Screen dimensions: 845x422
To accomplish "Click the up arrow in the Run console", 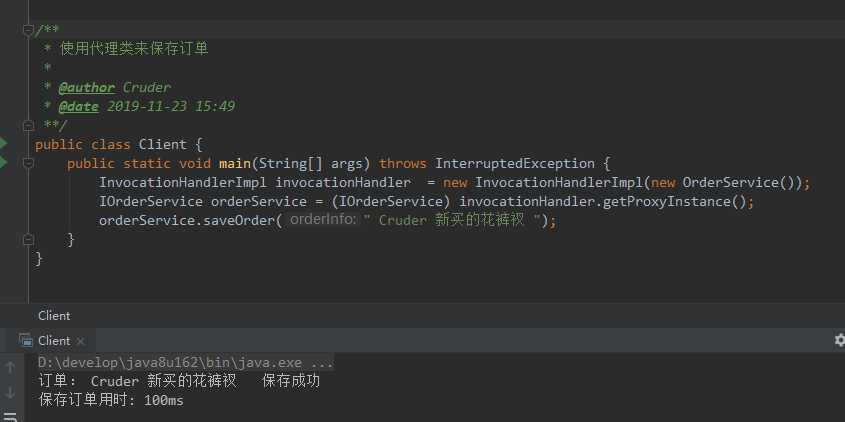I will click(x=10, y=368).
